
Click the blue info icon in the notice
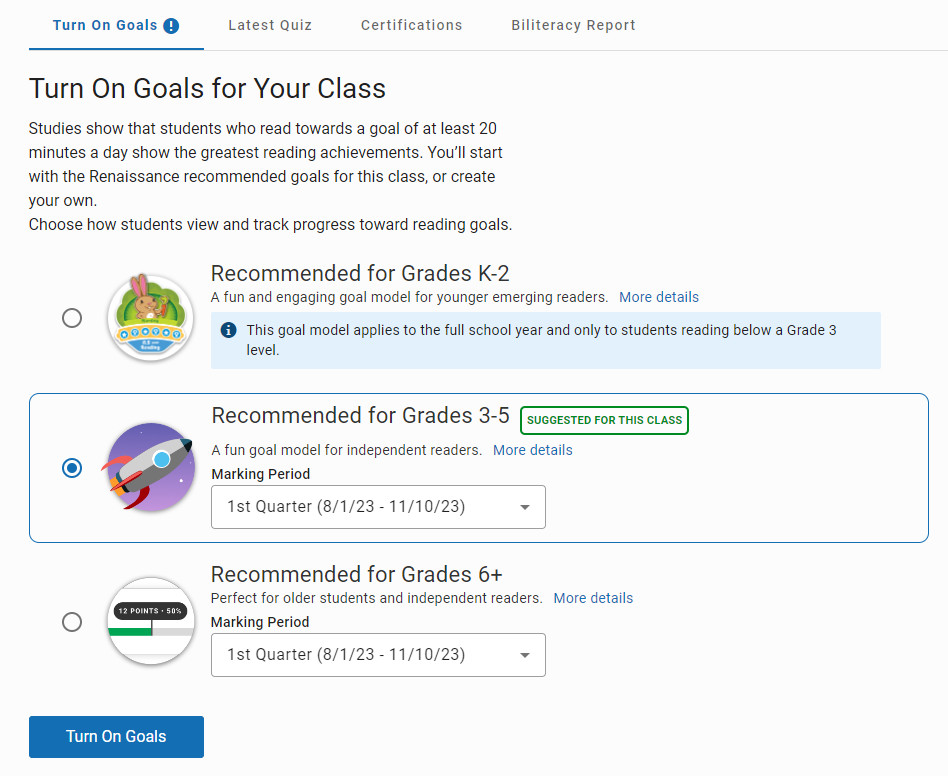(x=229, y=330)
